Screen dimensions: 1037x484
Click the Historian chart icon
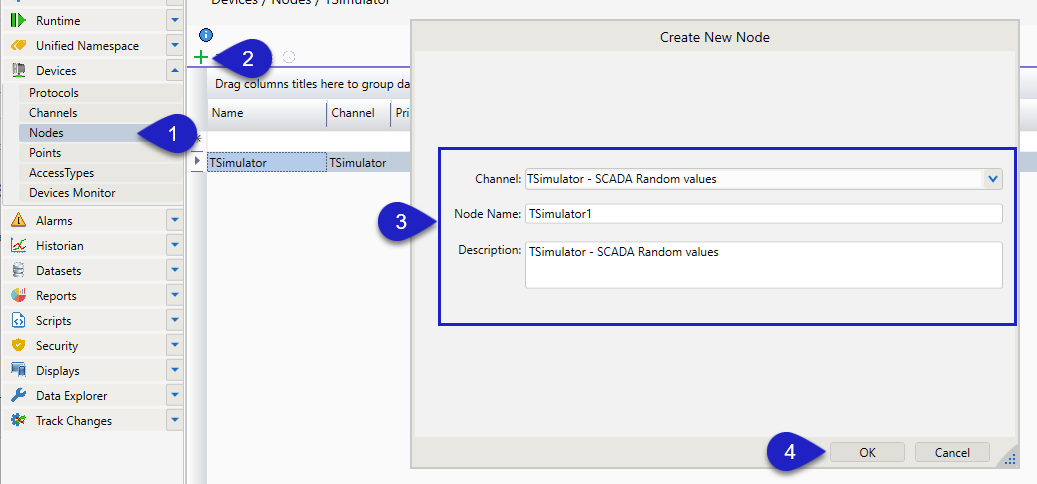(18, 246)
